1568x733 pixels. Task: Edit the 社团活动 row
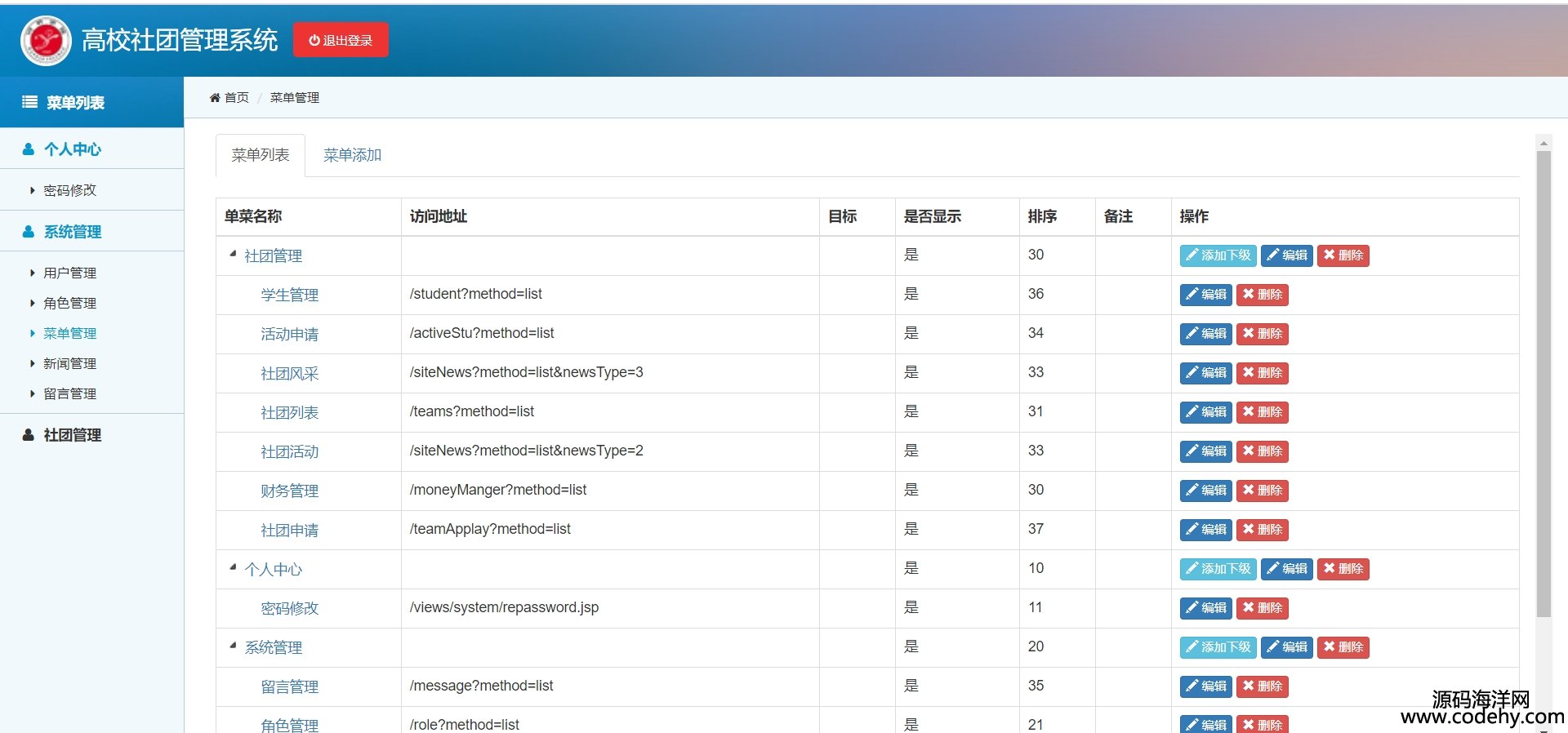(x=1205, y=451)
